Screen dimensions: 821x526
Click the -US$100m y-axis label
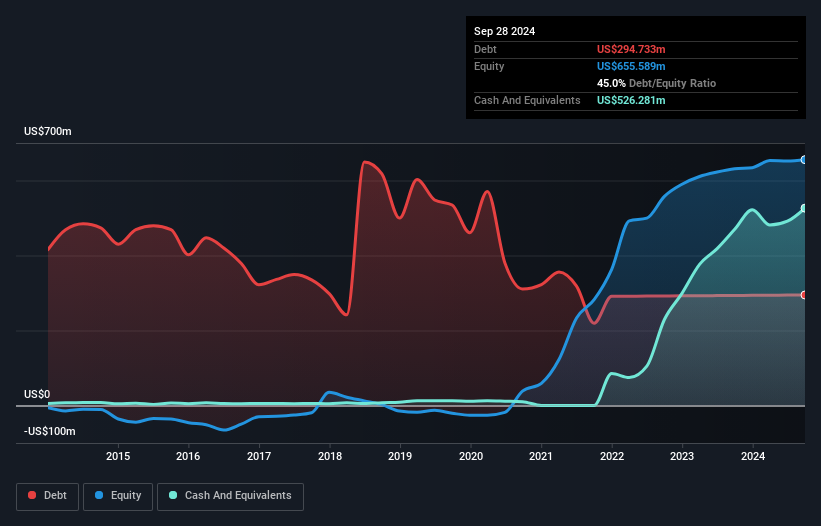(50, 431)
